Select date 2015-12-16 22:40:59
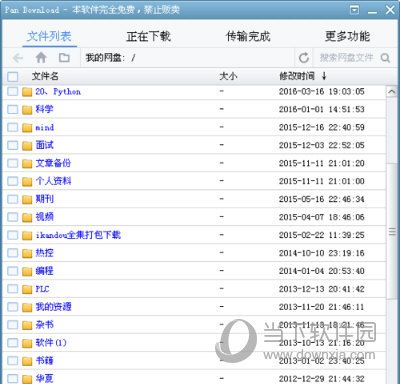The height and width of the screenshot is (384, 400). click(322, 127)
